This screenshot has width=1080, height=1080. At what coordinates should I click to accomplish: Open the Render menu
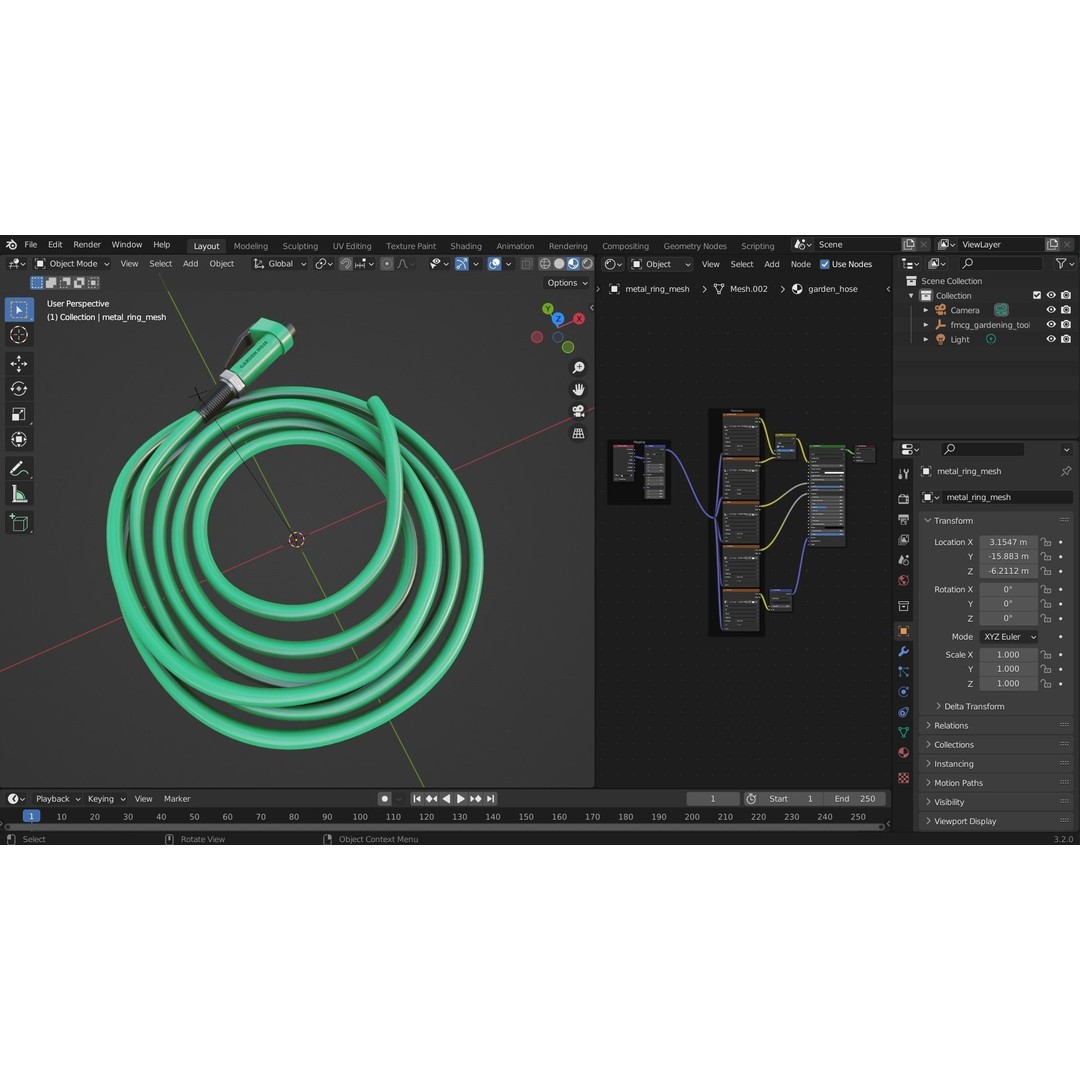(x=87, y=245)
